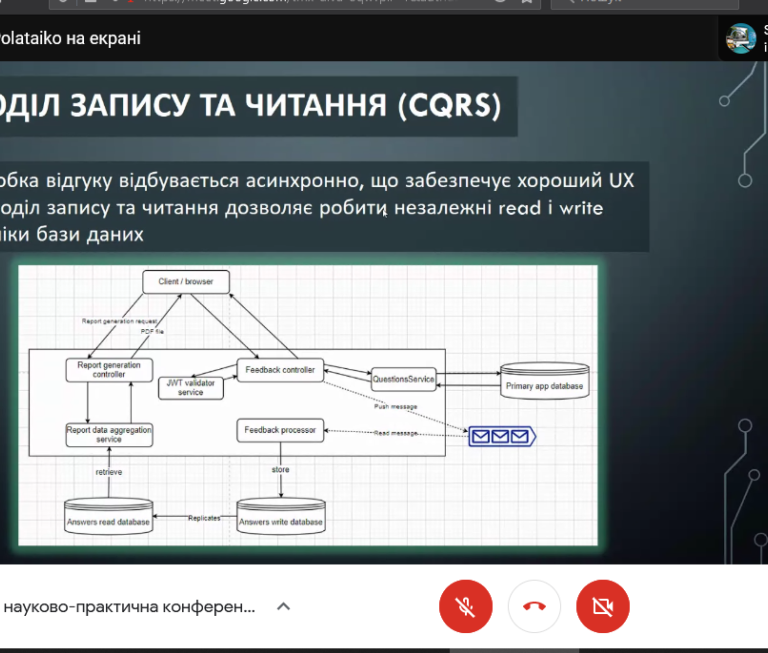Click the participant avatar thumbnail
This screenshot has width=768, height=653.
point(741,38)
